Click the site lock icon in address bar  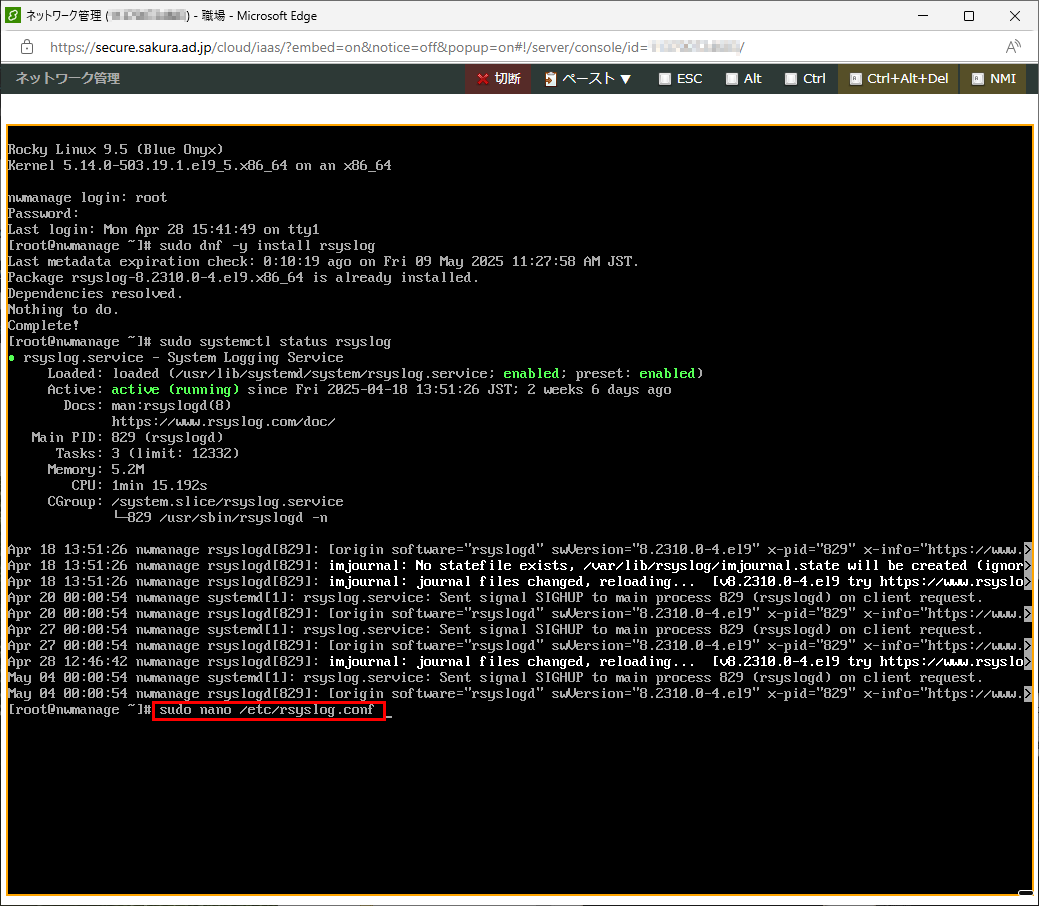[27, 47]
